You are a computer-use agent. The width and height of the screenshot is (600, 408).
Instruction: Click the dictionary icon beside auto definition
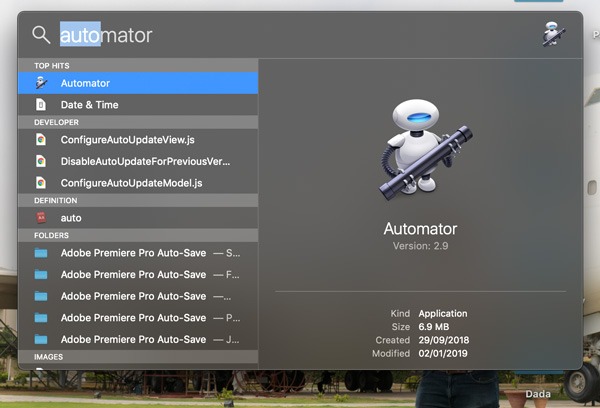[41, 218]
